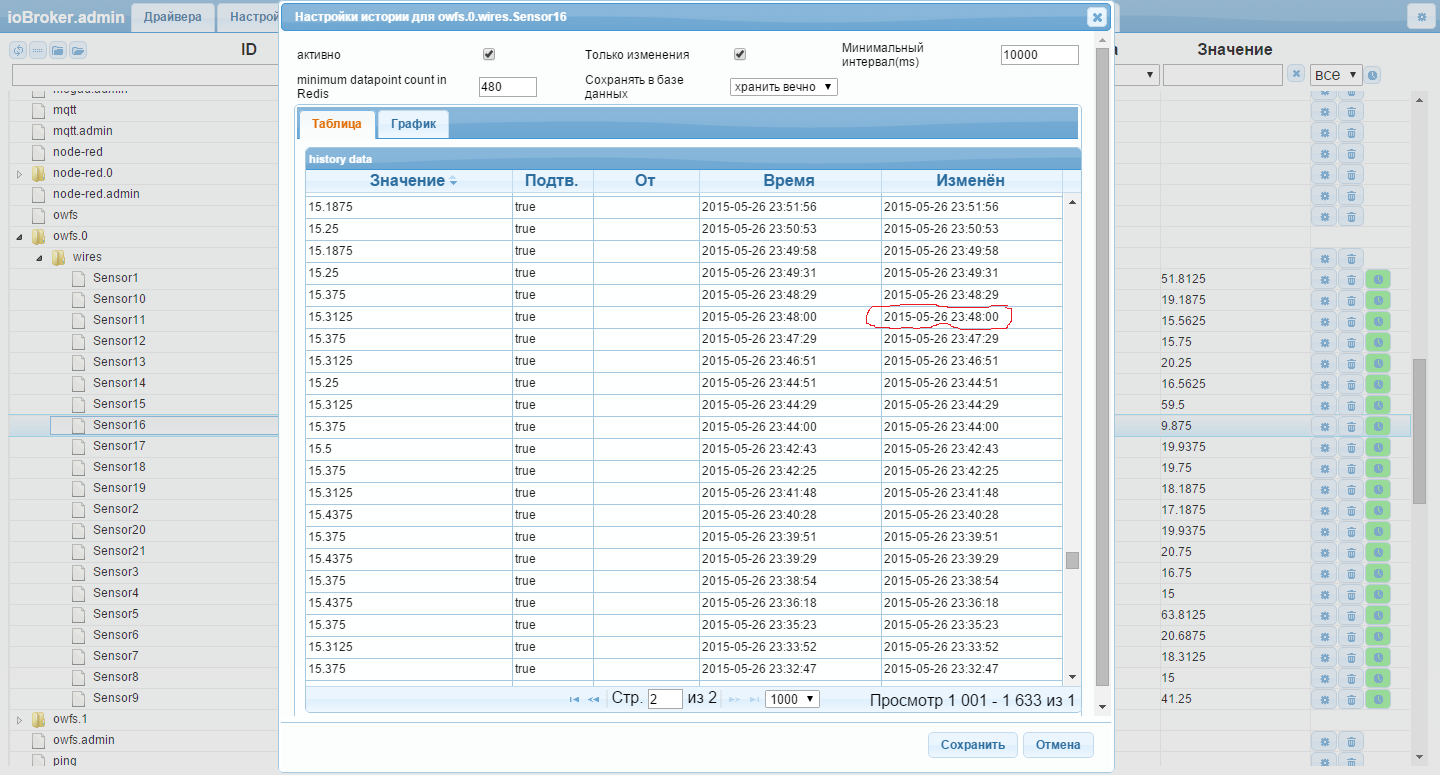Switch to the График tab
The height and width of the screenshot is (775, 1440).
(x=413, y=124)
